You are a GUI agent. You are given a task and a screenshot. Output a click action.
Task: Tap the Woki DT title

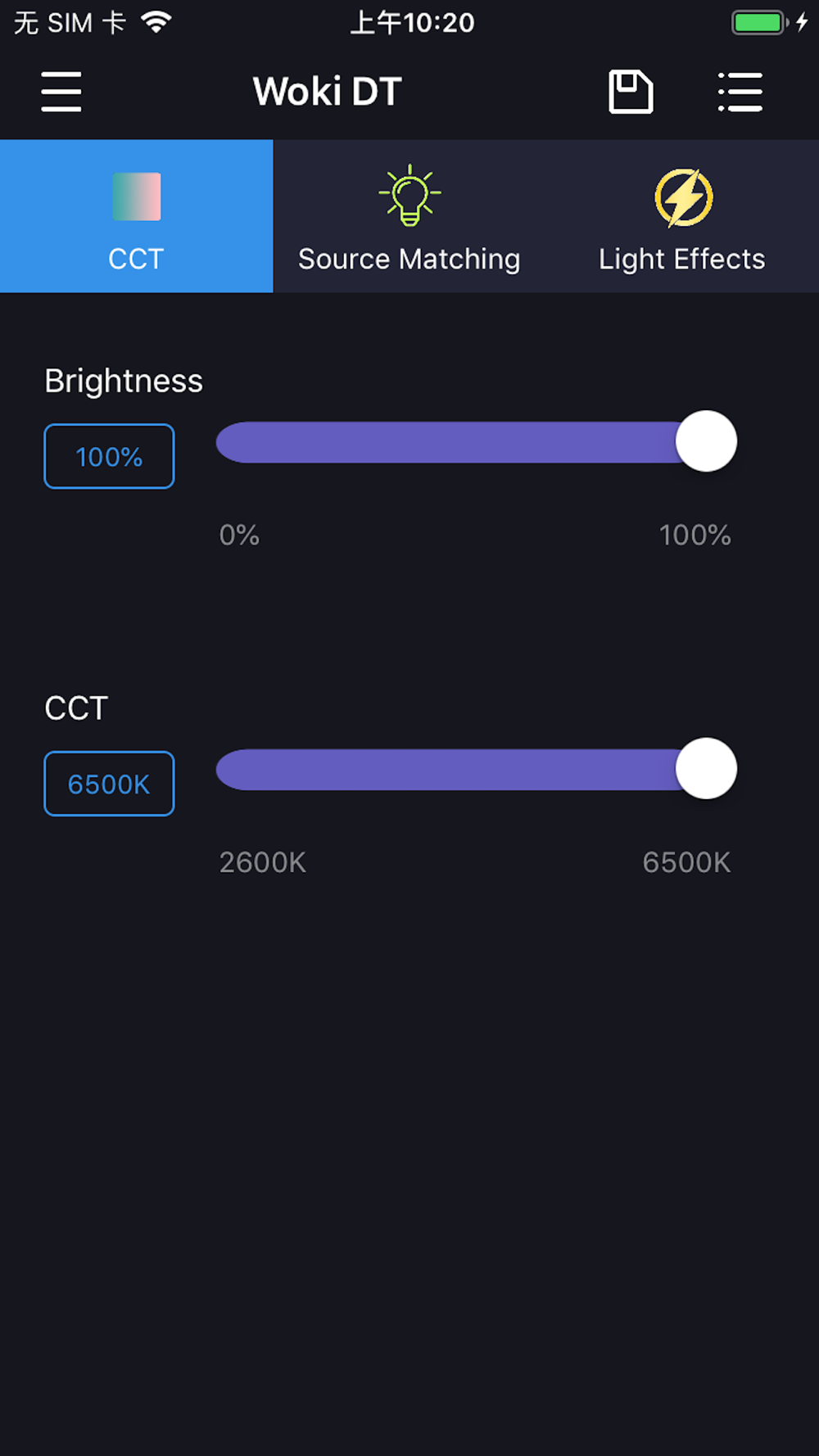[x=327, y=91]
